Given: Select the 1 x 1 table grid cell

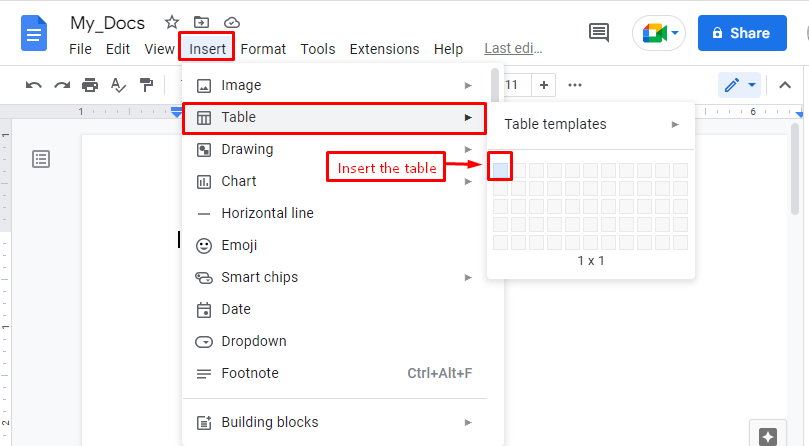Looking at the screenshot, I should point(500,170).
